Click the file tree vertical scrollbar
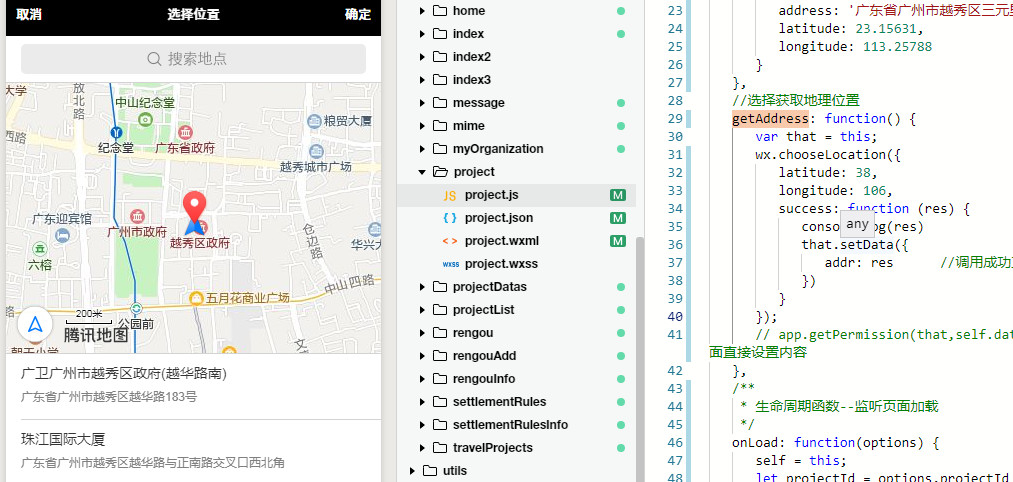Viewport: 1013px width, 482px height. pyautogui.click(x=640, y=359)
